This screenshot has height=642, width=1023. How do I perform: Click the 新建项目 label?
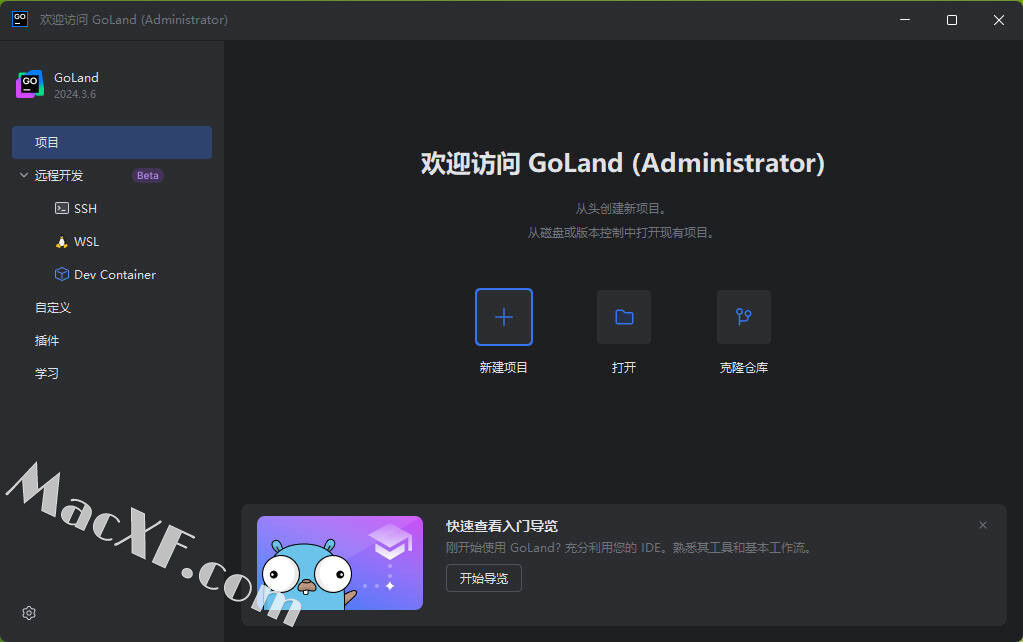tap(504, 367)
